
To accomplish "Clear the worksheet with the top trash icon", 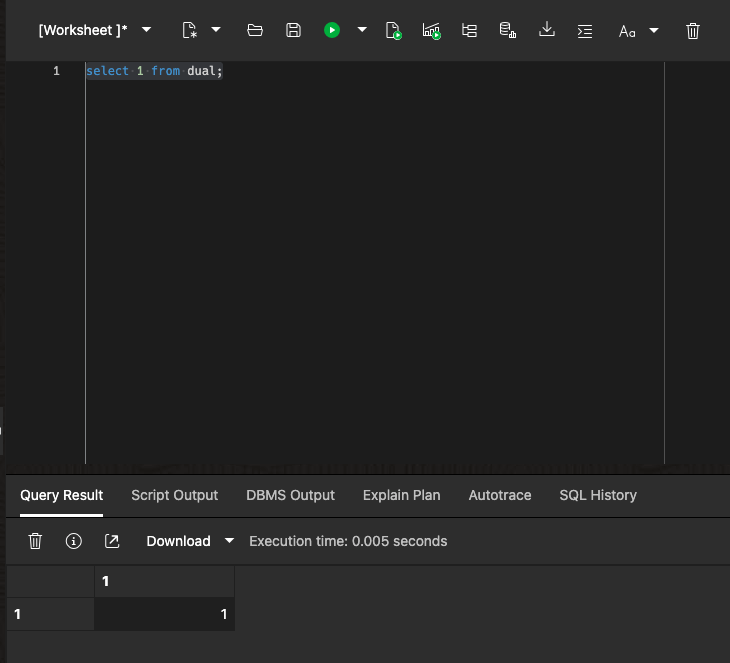I will (693, 31).
